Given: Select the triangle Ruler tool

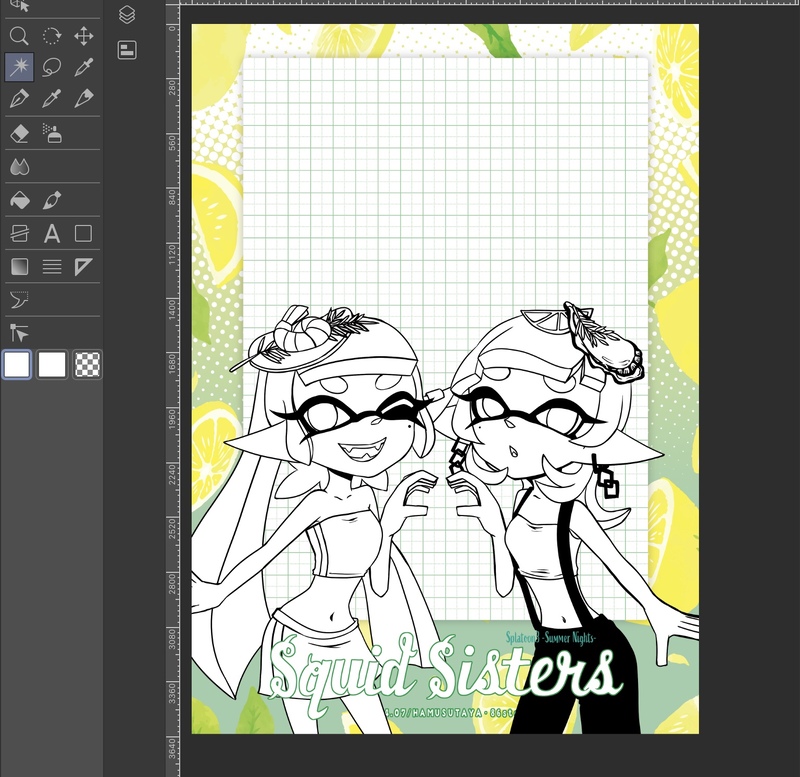Looking at the screenshot, I should click(84, 267).
